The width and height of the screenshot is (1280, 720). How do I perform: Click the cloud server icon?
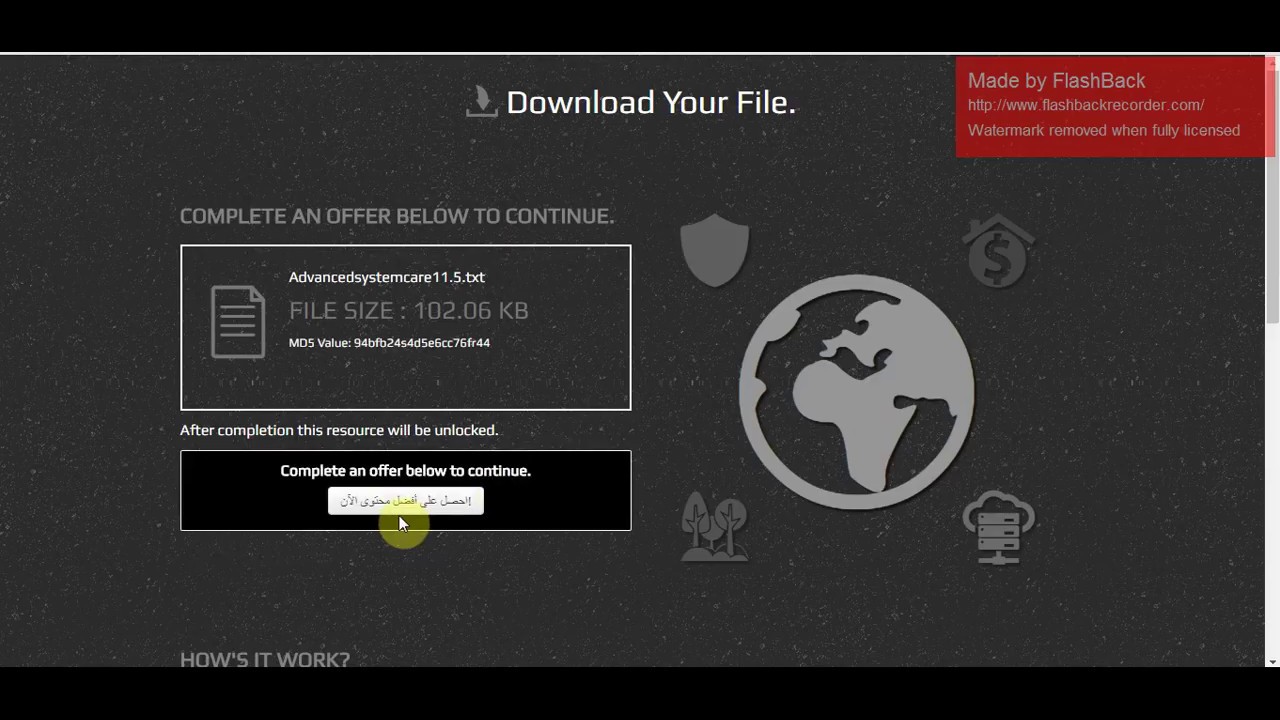(998, 528)
